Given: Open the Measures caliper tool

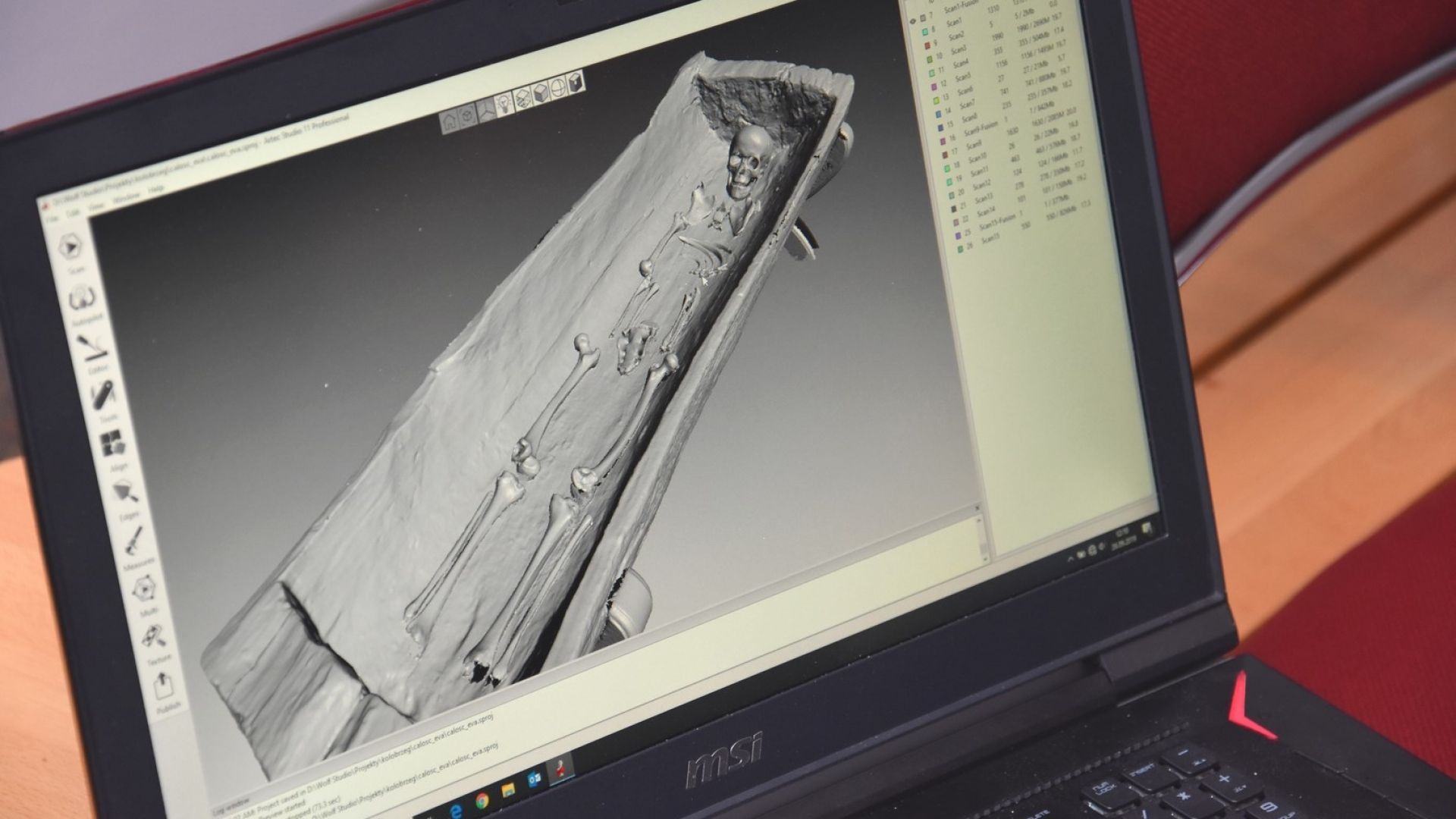Looking at the screenshot, I should tap(134, 541).
